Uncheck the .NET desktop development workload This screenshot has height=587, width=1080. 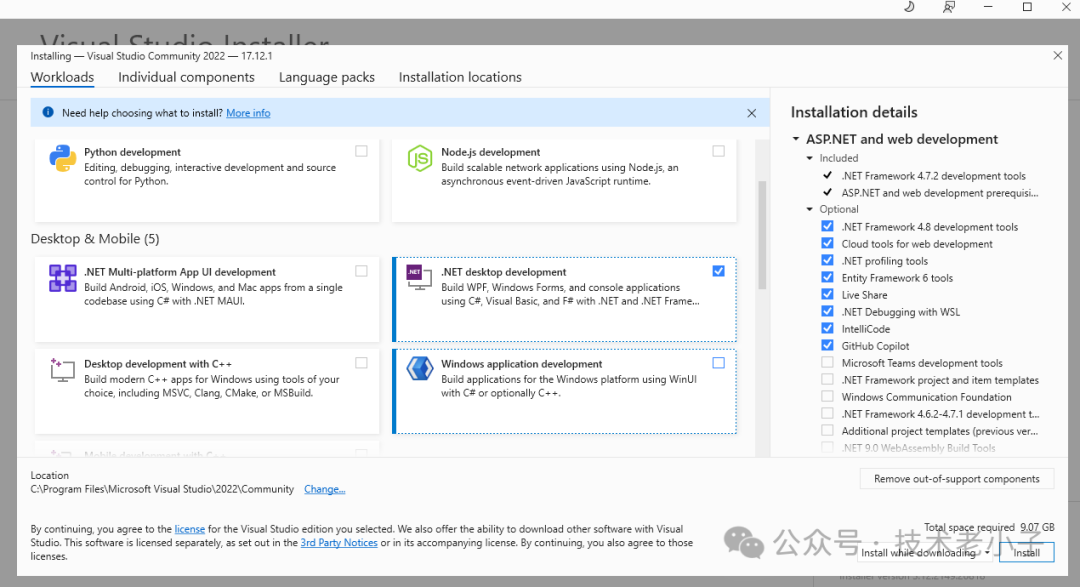tap(719, 271)
